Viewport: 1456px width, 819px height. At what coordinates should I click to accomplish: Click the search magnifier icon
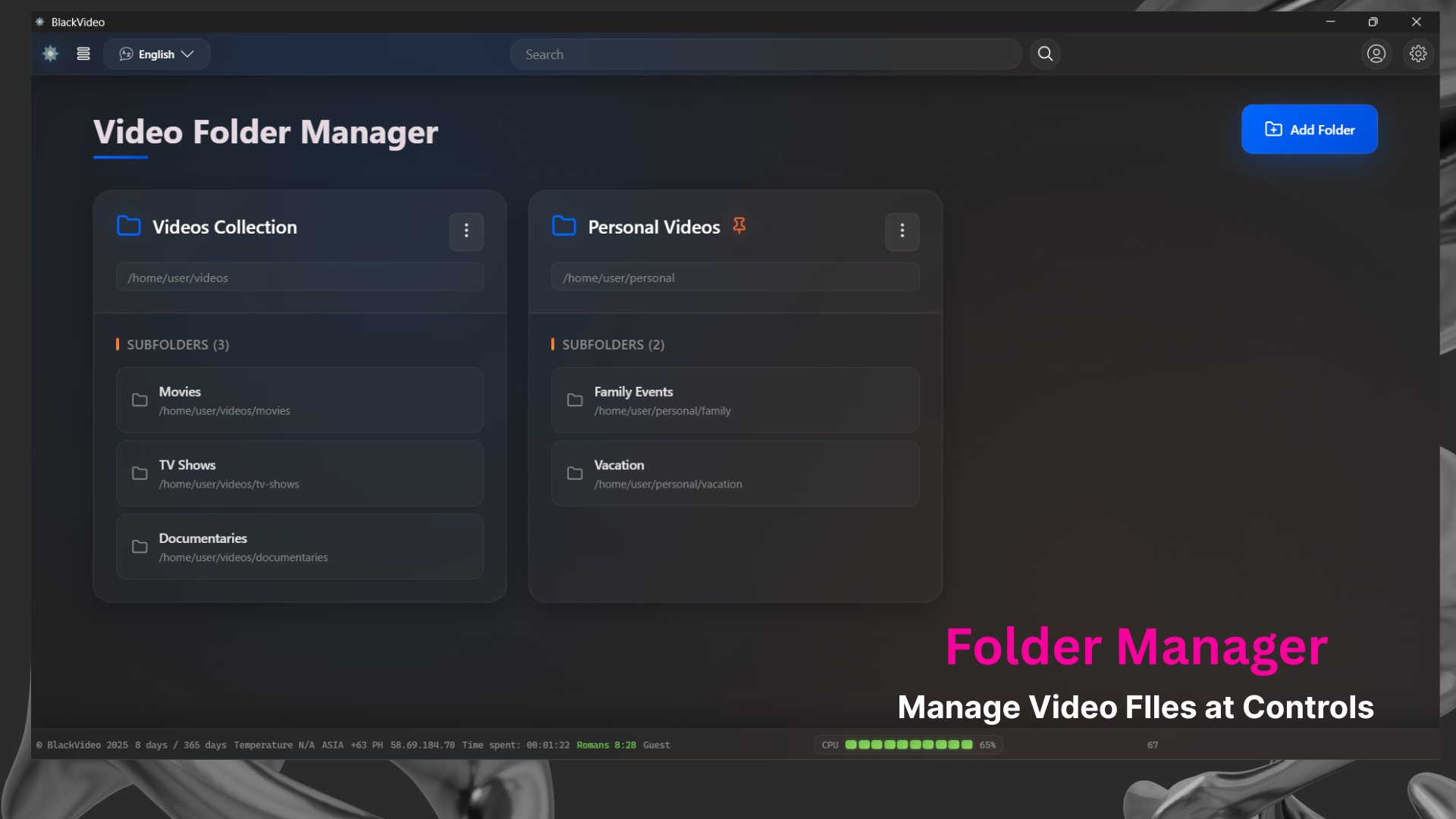coord(1044,54)
